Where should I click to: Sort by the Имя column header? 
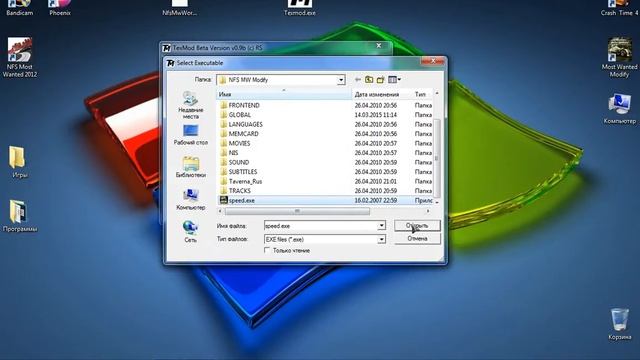[x=284, y=94]
